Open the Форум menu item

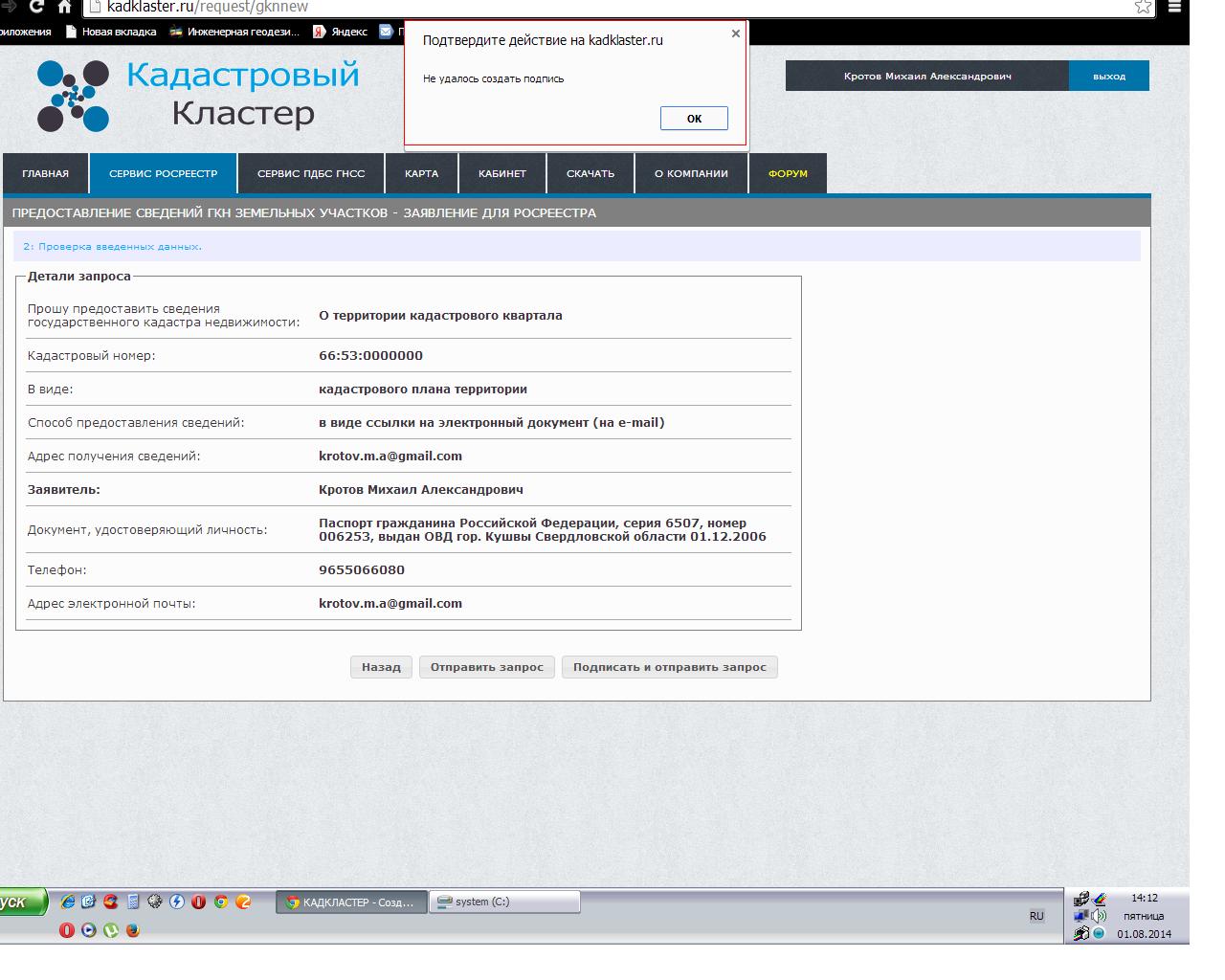coord(788,174)
